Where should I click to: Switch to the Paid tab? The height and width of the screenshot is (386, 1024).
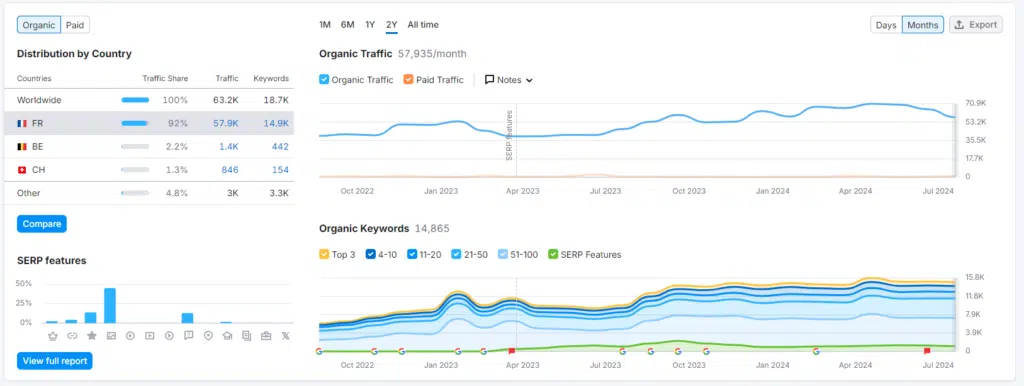(x=75, y=25)
